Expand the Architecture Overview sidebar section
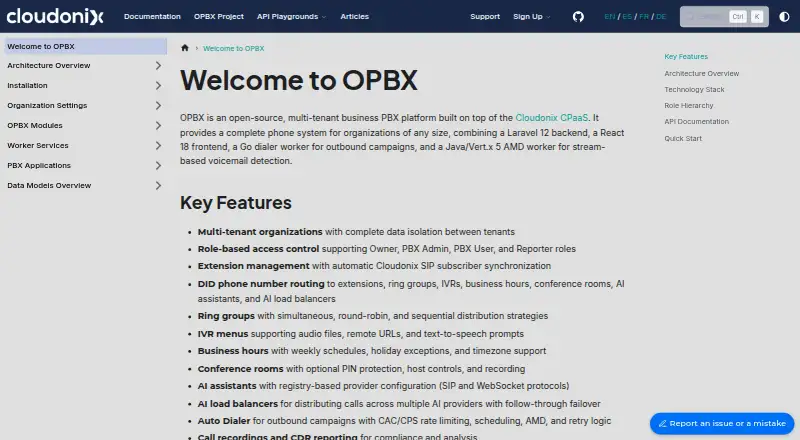 coord(158,65)
